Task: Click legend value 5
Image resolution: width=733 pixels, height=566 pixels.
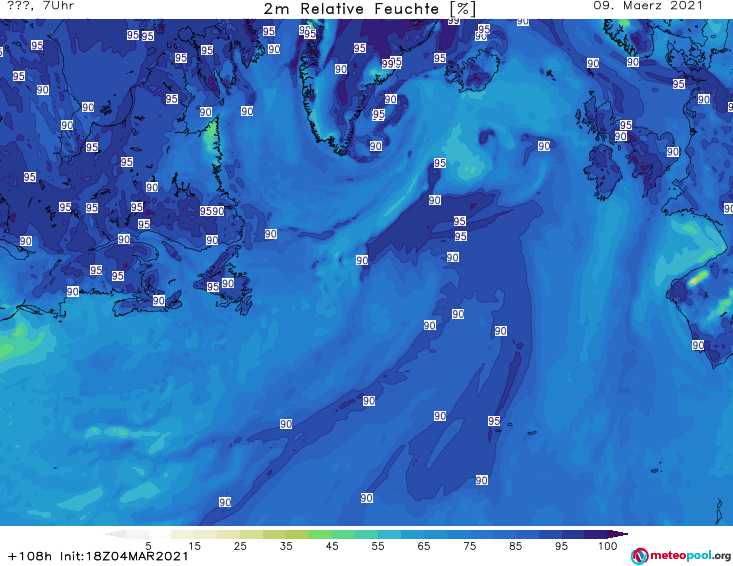Action: click(x=148, y=546)
